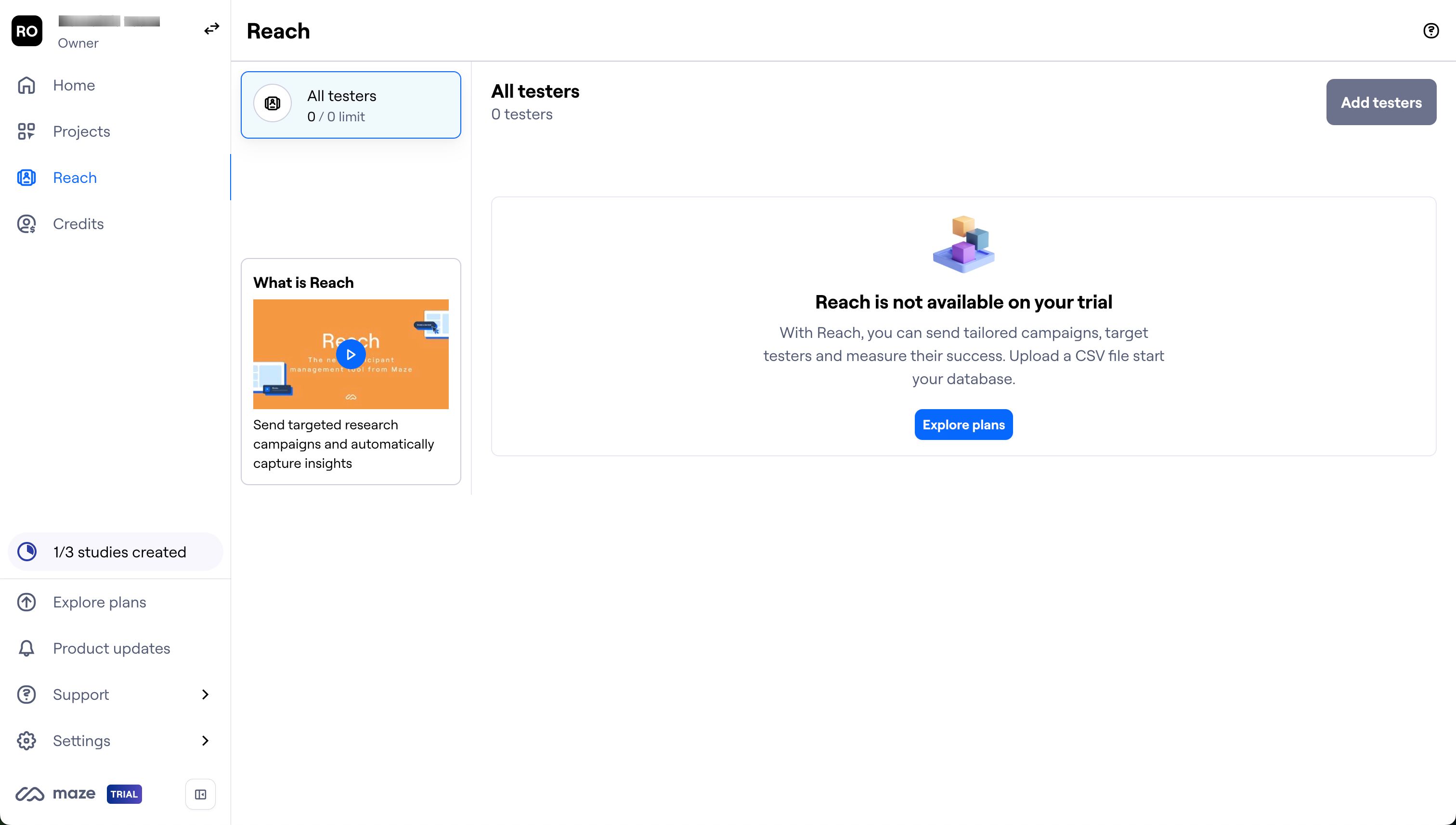
Task: Click the Reach video thumbnail
Action: pos(351,354)
